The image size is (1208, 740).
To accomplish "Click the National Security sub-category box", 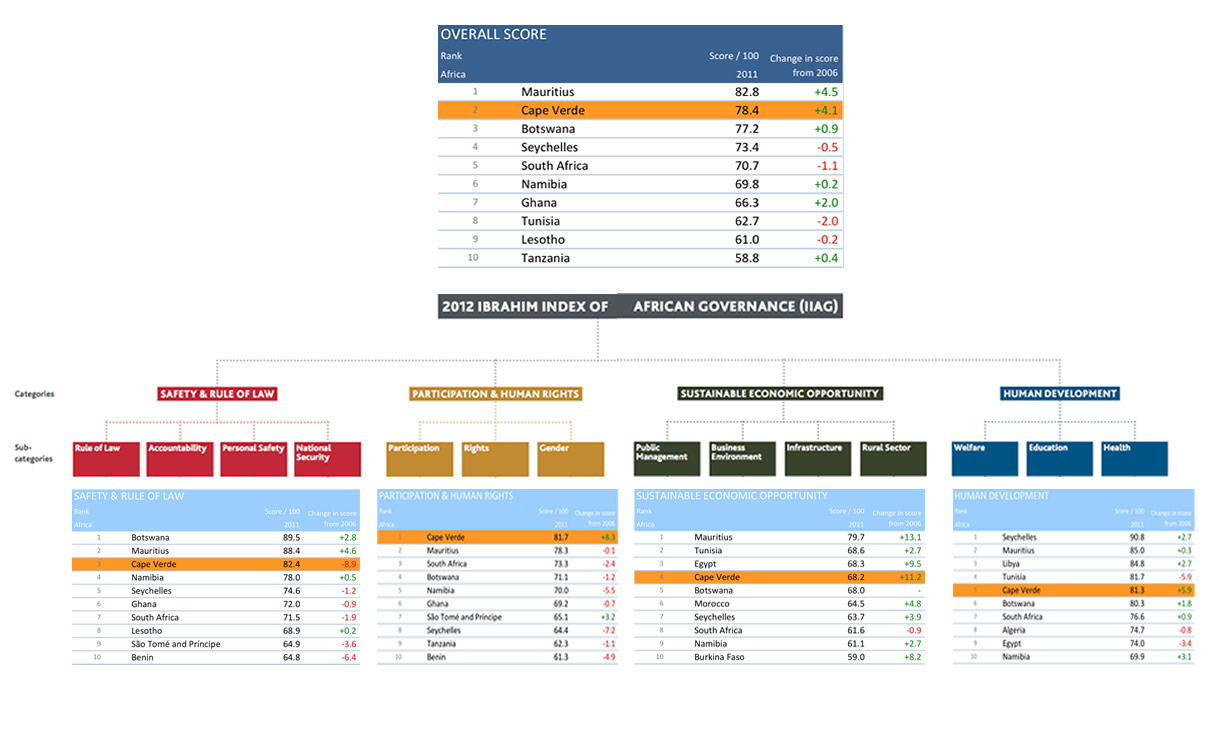I will pyautogui.click(x=327, y=458).
